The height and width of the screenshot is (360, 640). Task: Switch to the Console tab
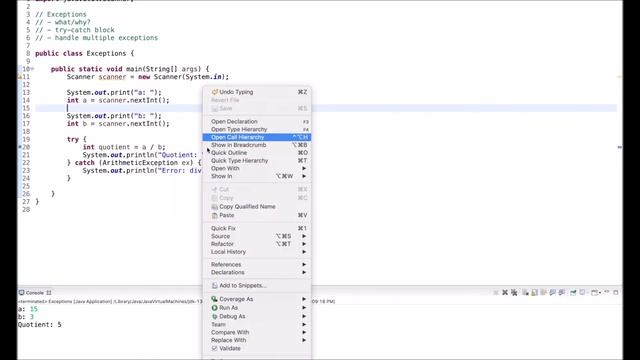coord(35,293)
